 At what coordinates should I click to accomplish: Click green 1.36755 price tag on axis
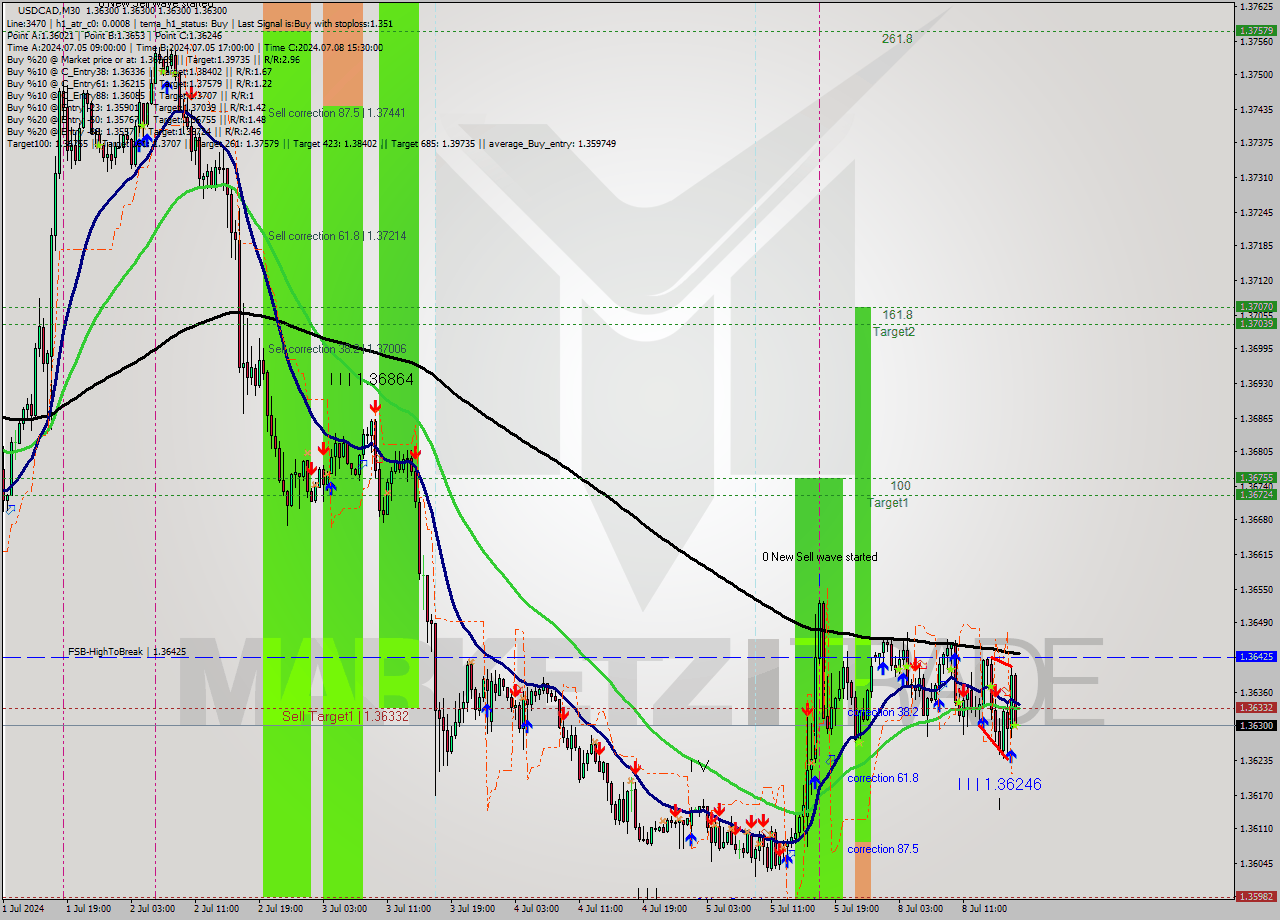(1256, 477)
